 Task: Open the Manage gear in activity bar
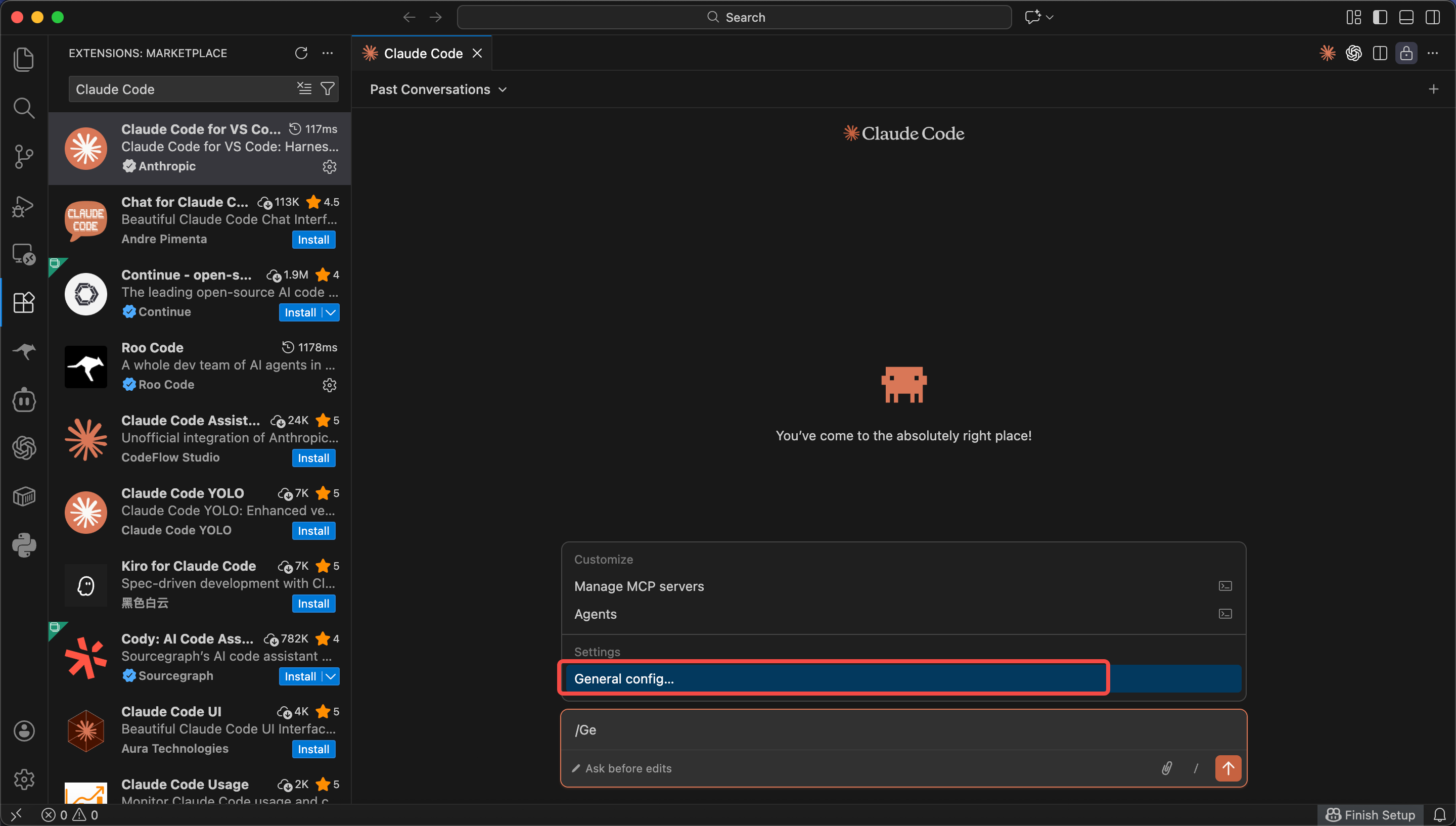tap(24, 779)
